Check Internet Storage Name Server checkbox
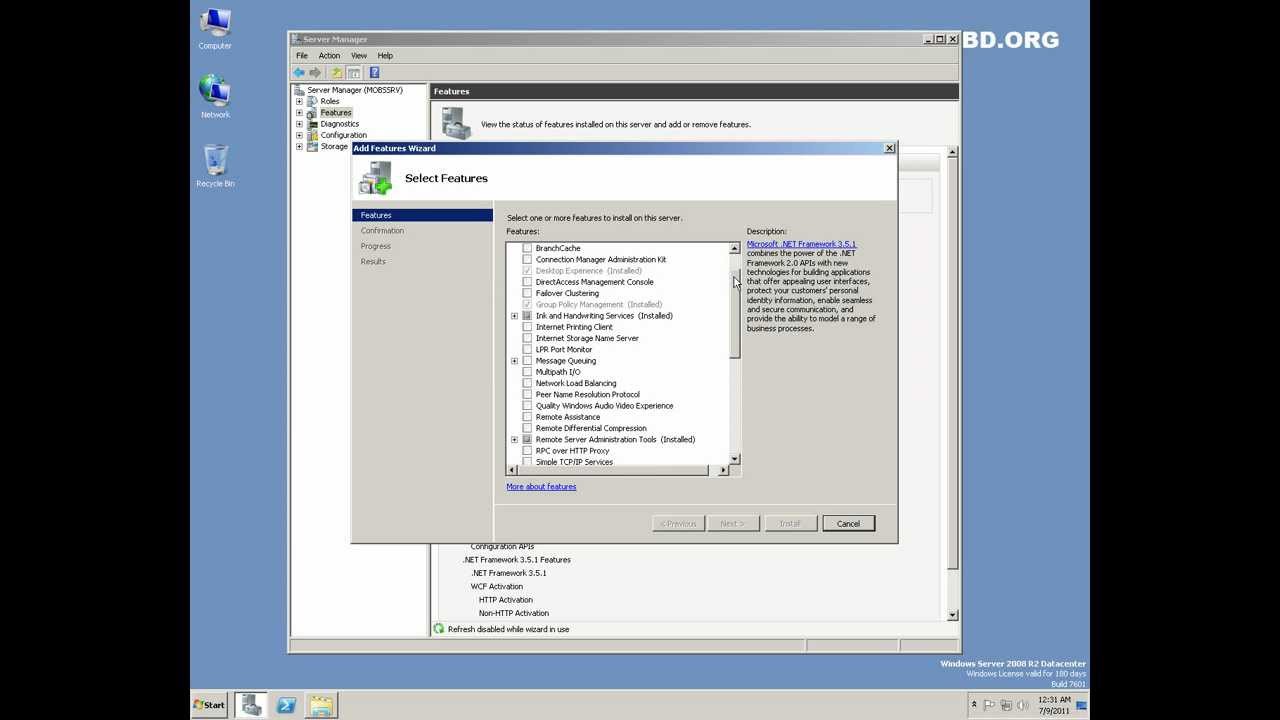The height and width of the screenshot is (720, 1280). coord(527,338)
